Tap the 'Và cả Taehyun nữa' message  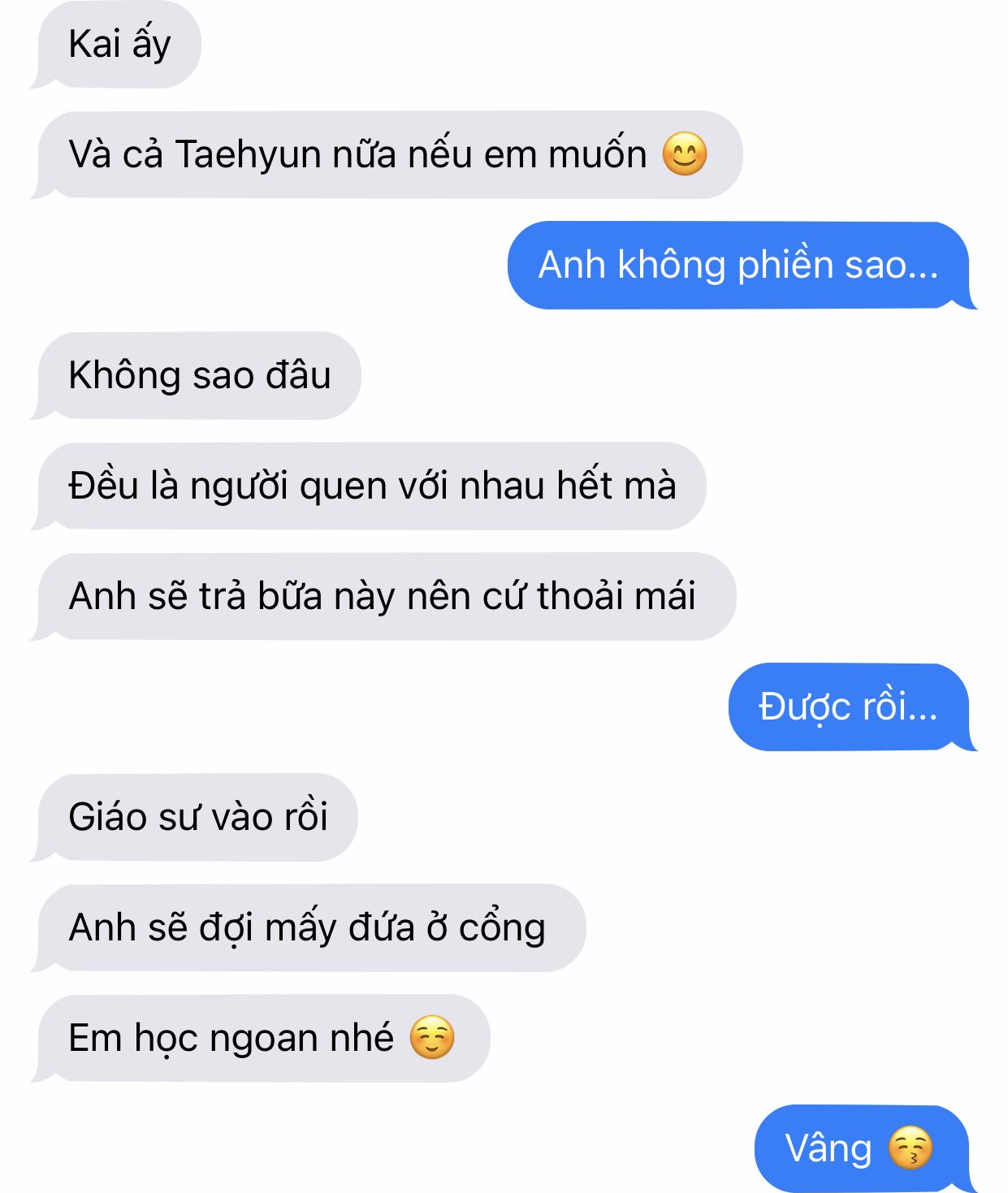tap(387, 155)
